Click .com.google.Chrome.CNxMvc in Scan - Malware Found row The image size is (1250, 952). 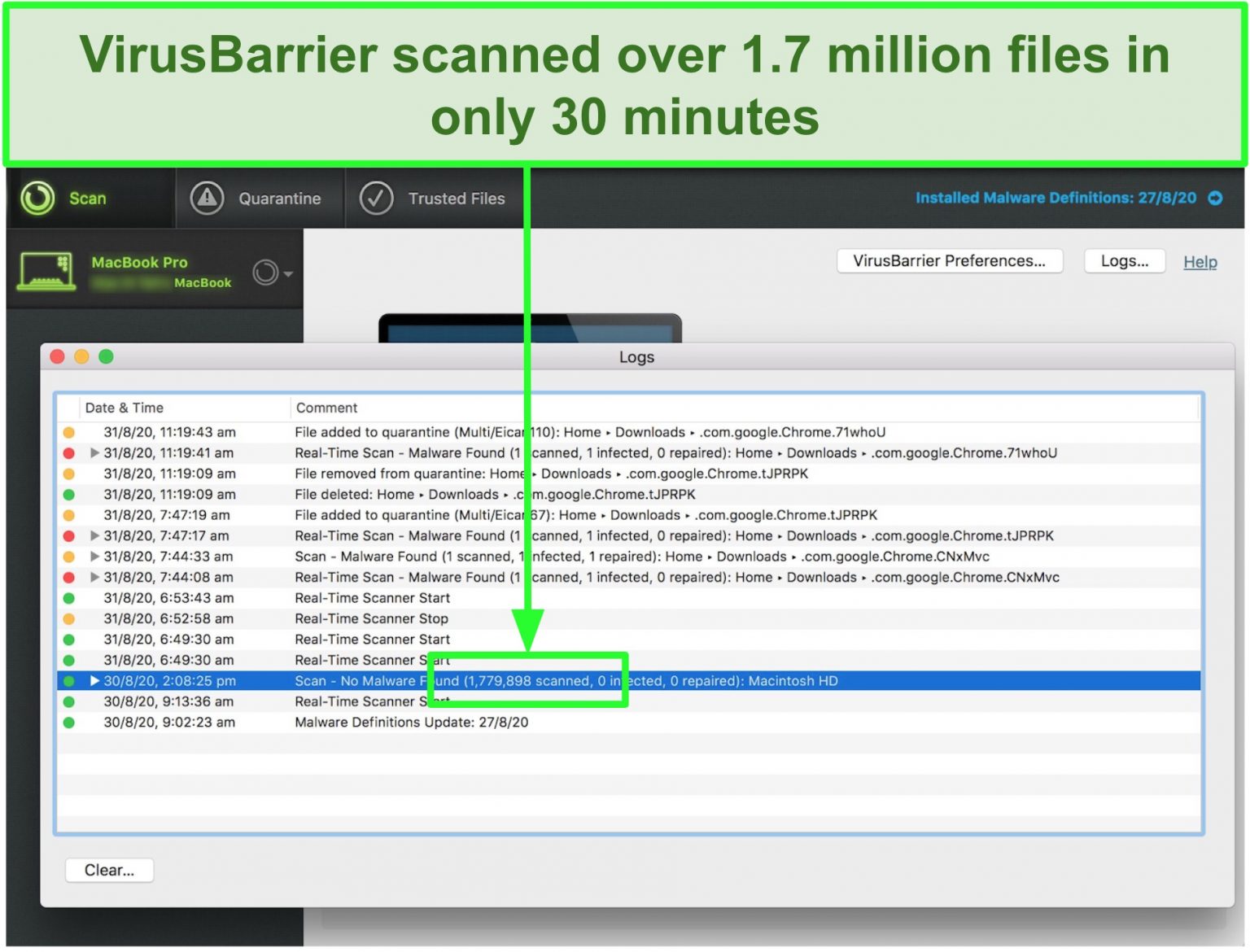[x=895, y=557]
